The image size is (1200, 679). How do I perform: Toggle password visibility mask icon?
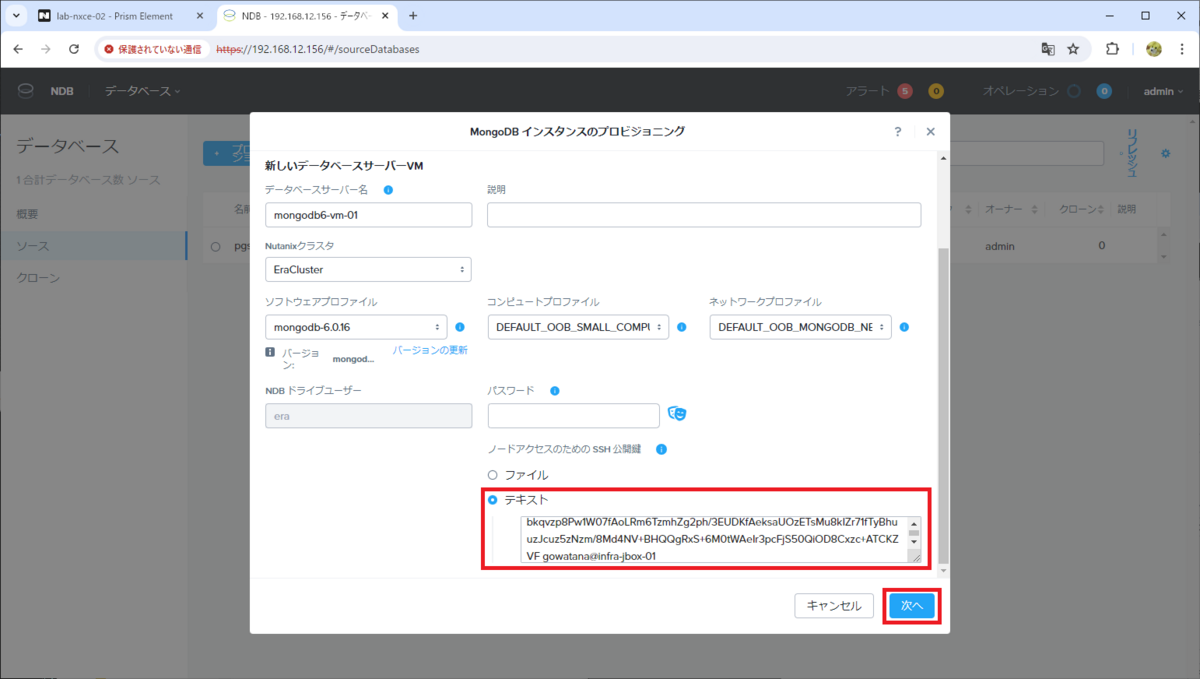point(677,414)
